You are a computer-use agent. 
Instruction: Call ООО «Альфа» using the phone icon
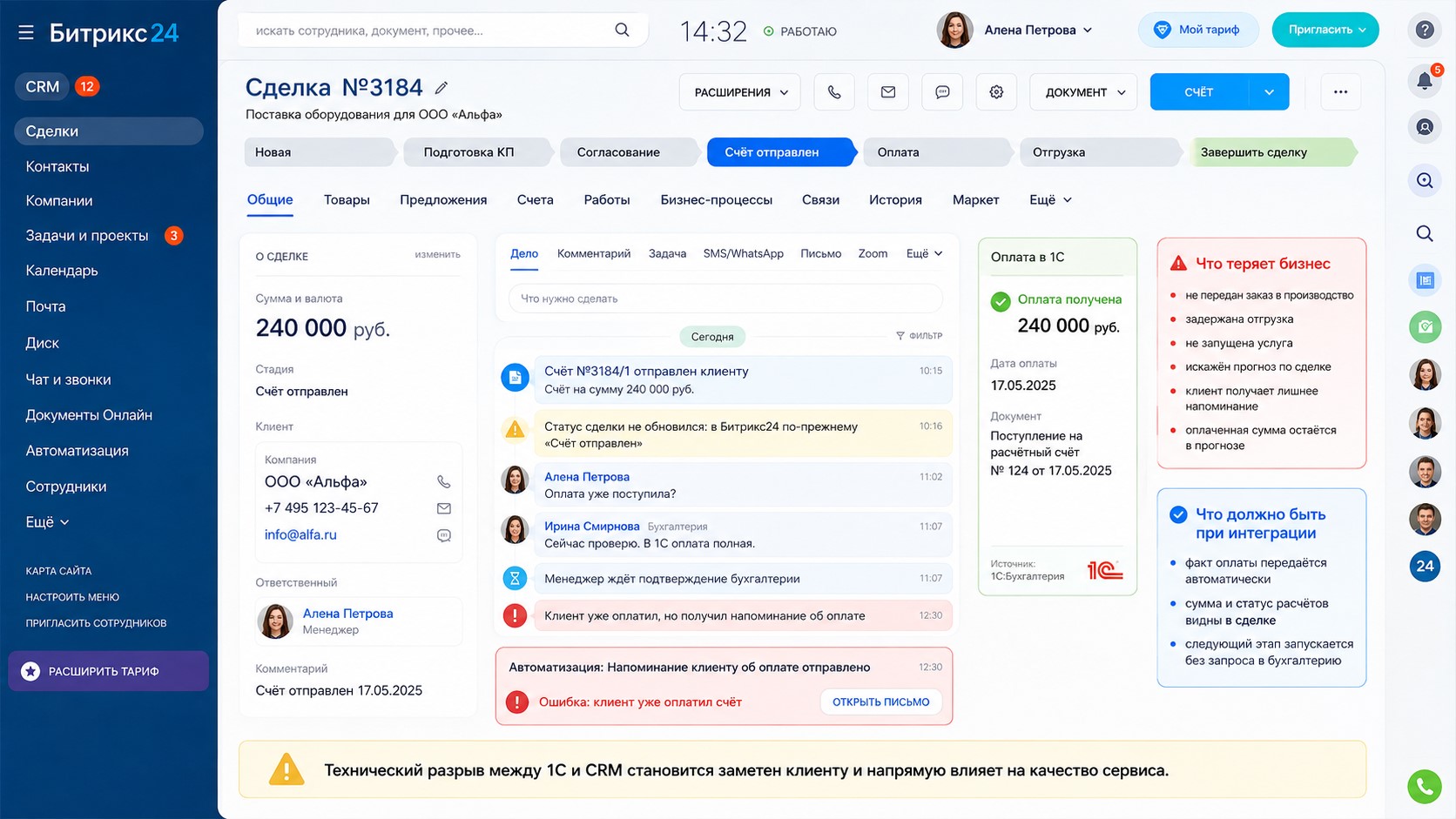pos(444,481)
